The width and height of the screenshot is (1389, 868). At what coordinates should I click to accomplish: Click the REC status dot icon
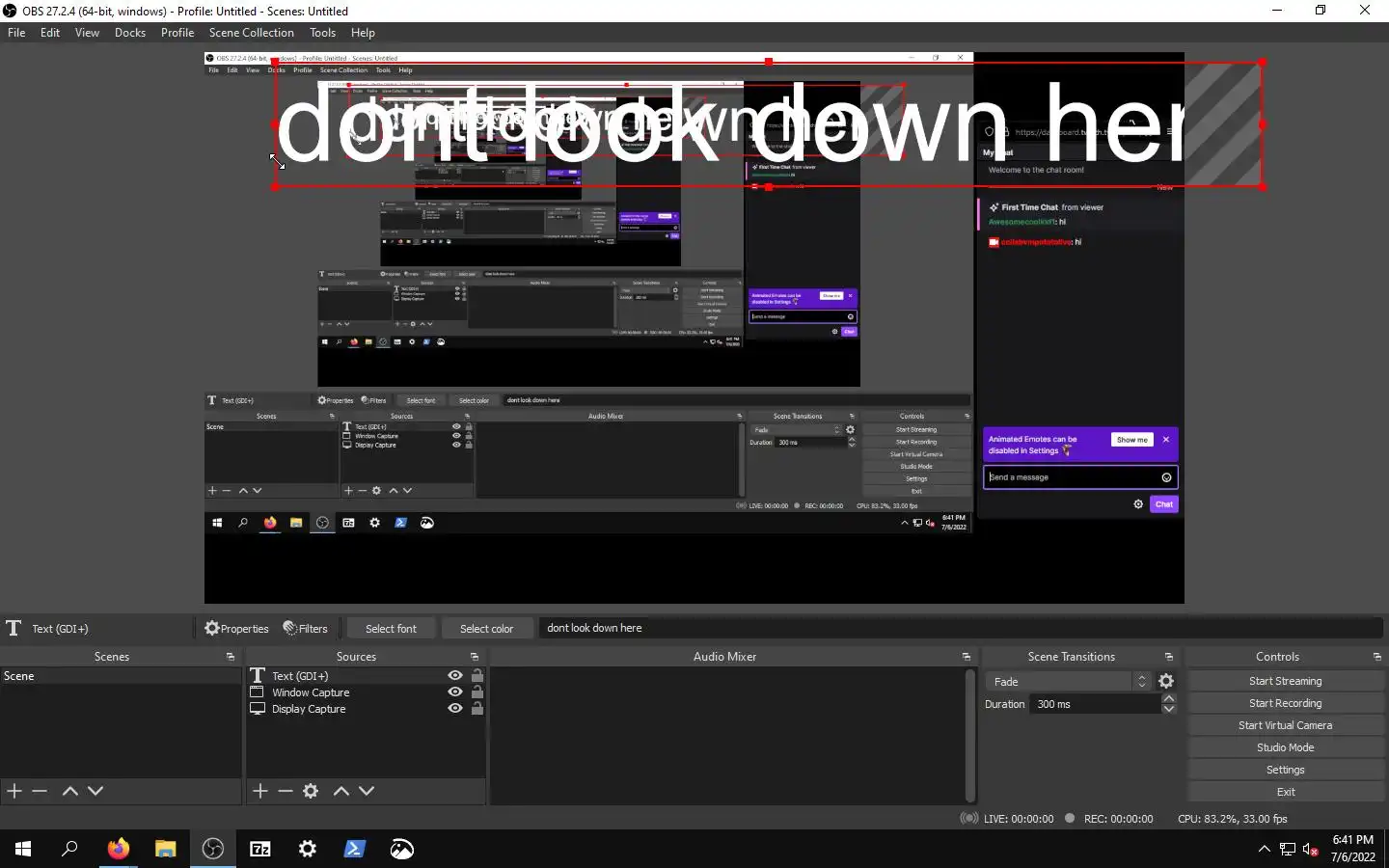click(1070, 818)
